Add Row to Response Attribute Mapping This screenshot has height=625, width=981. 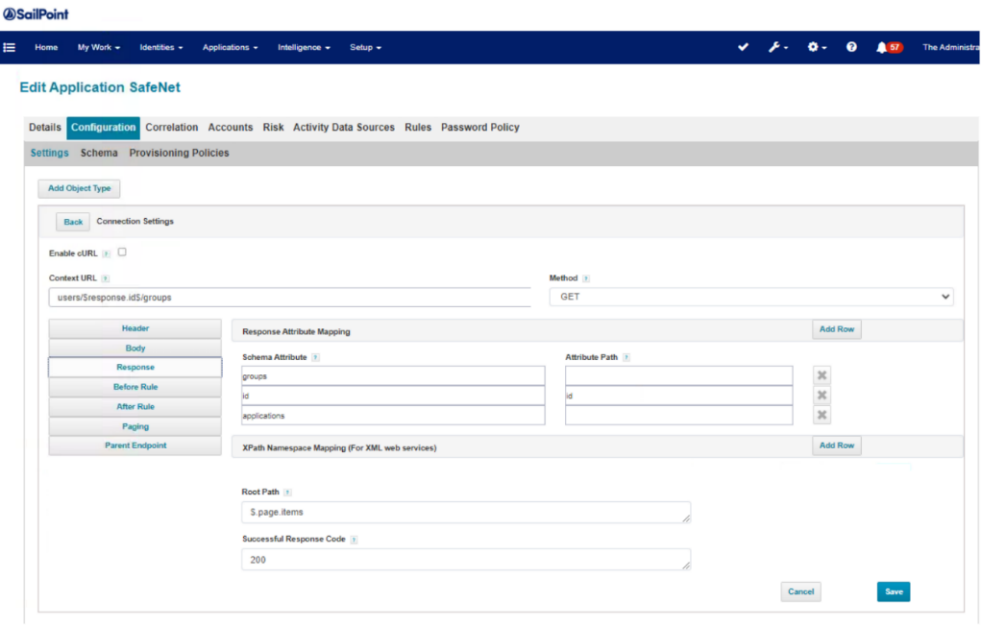click(836, 330)
